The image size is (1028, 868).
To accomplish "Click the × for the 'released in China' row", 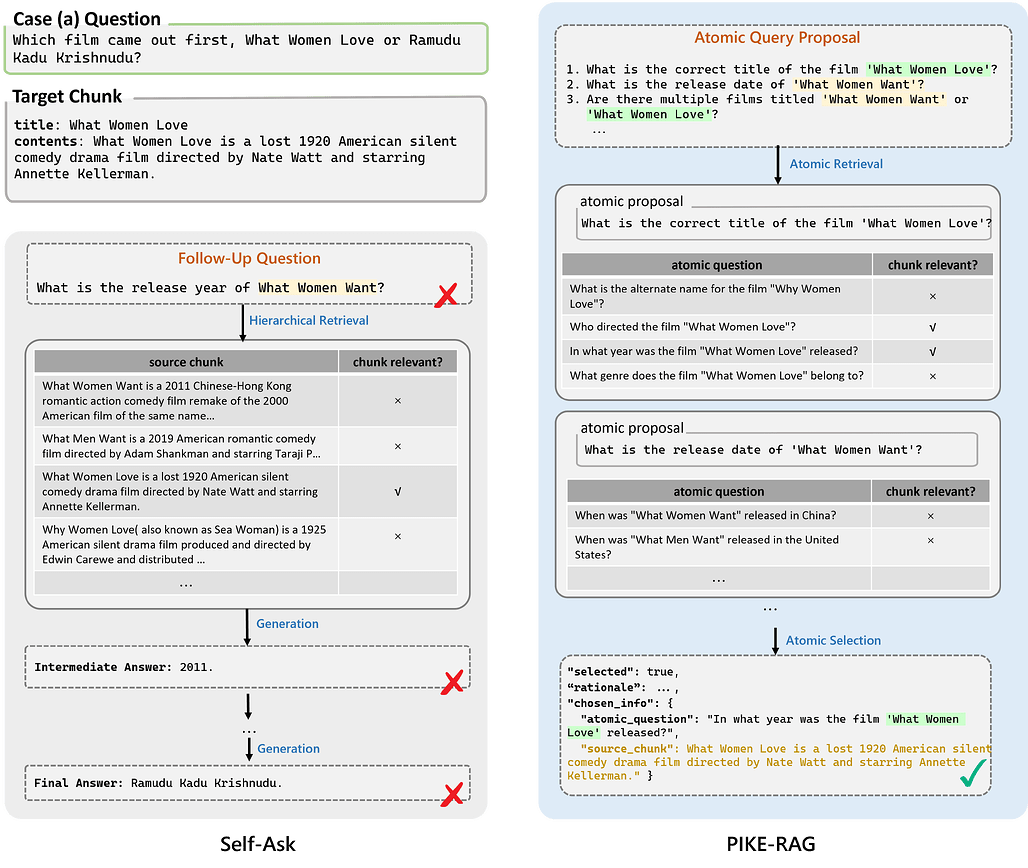I will point(930,516).
